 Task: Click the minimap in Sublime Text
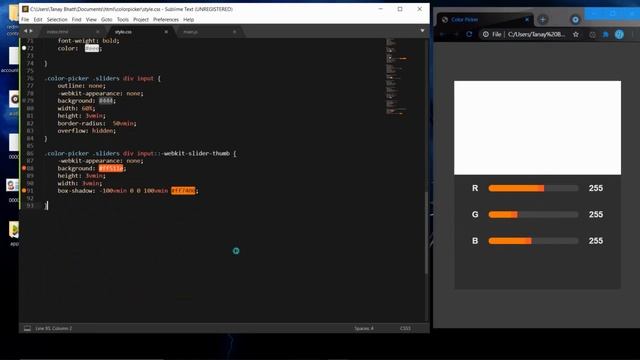pos(396,78)
